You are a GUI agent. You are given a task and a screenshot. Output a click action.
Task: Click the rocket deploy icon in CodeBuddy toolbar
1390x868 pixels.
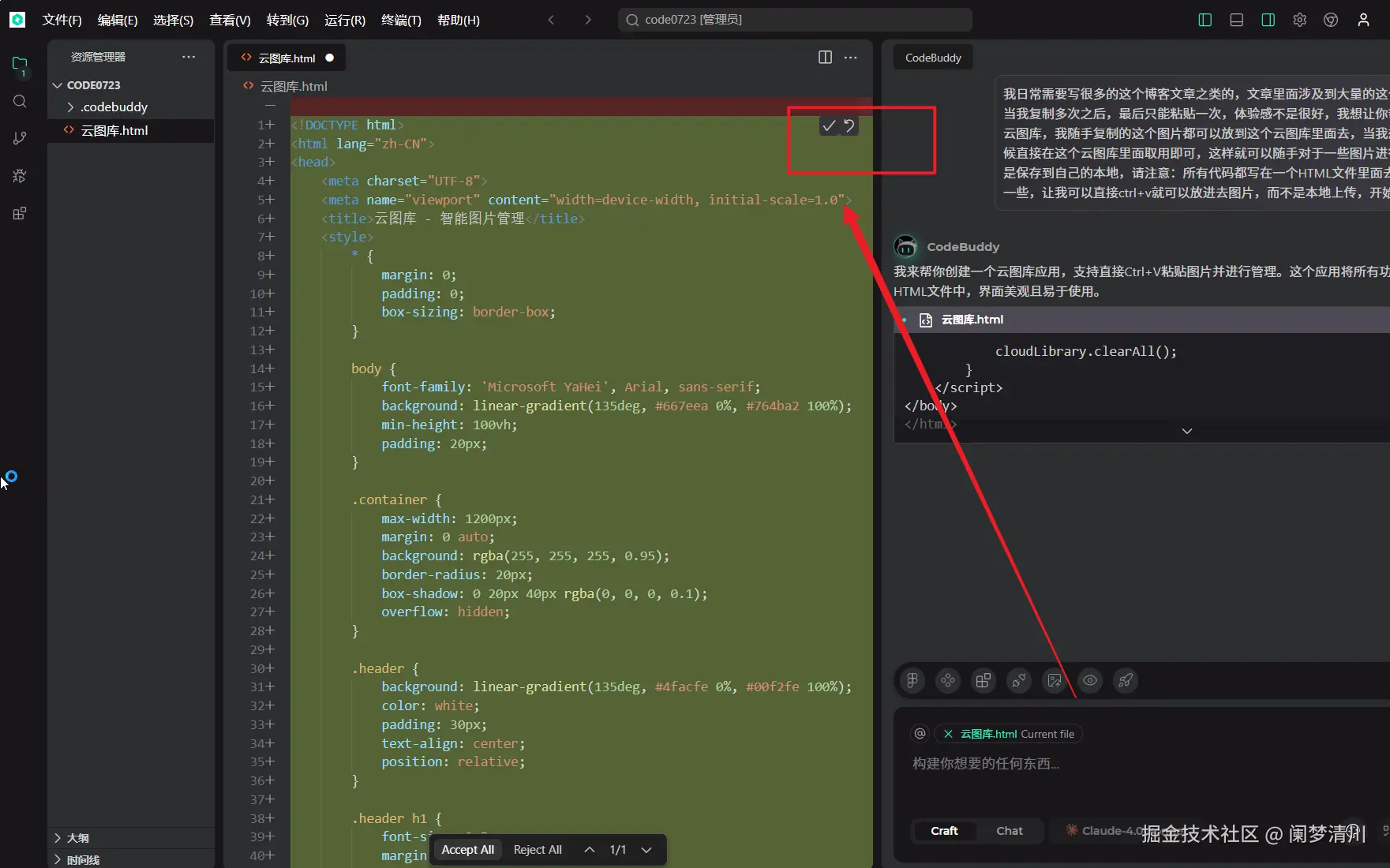coord(1126,680)
